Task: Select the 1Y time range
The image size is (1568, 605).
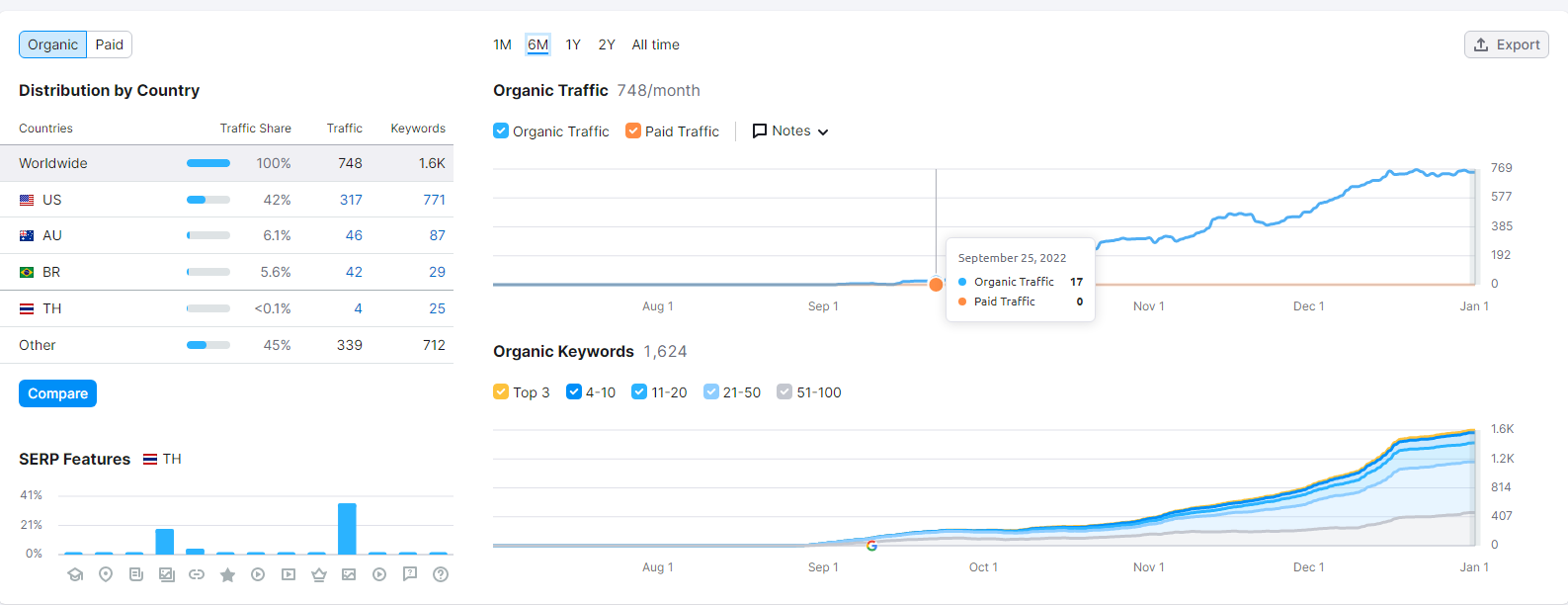Action: point(573,44)
